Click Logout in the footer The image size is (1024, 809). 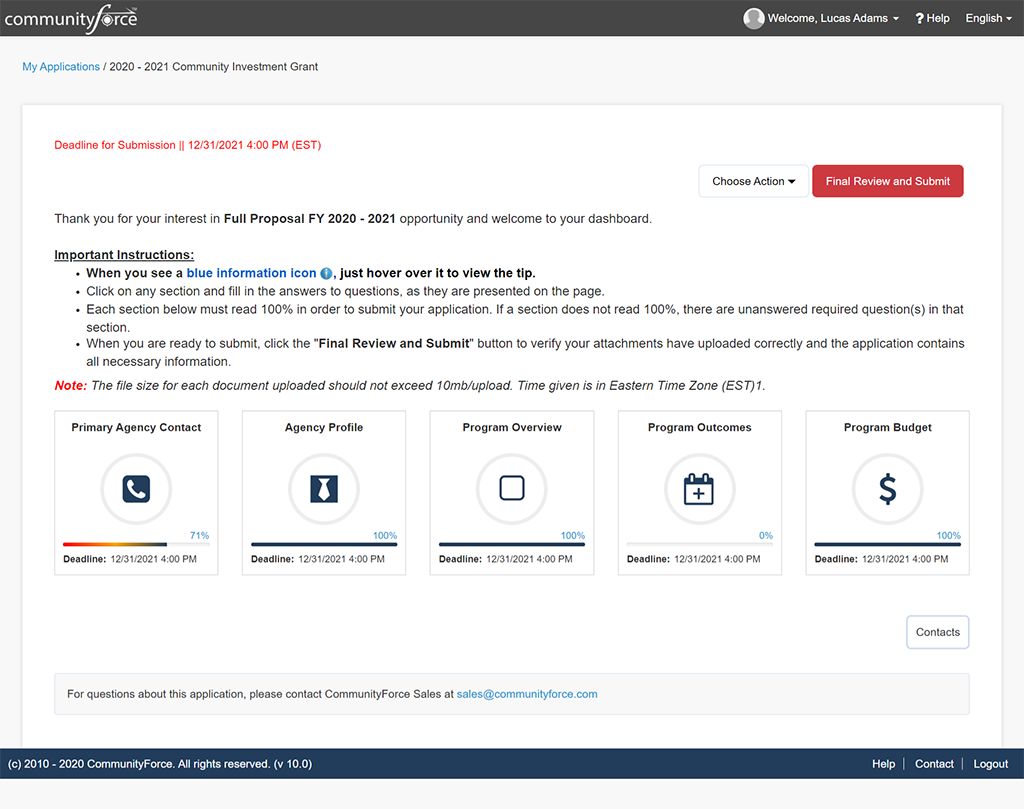coord(990,763)
